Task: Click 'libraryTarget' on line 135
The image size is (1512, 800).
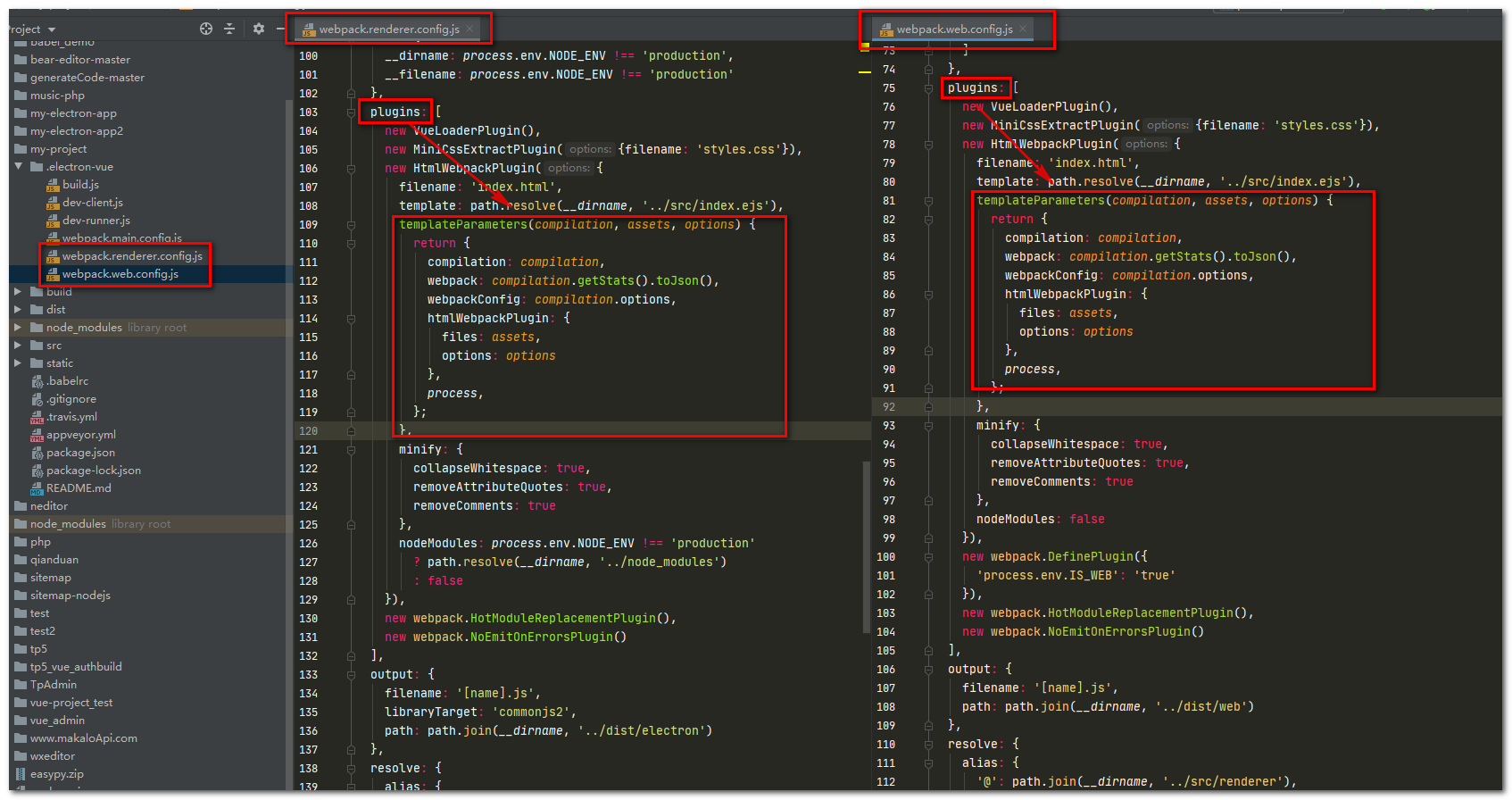Action: [x=431, y=712]
